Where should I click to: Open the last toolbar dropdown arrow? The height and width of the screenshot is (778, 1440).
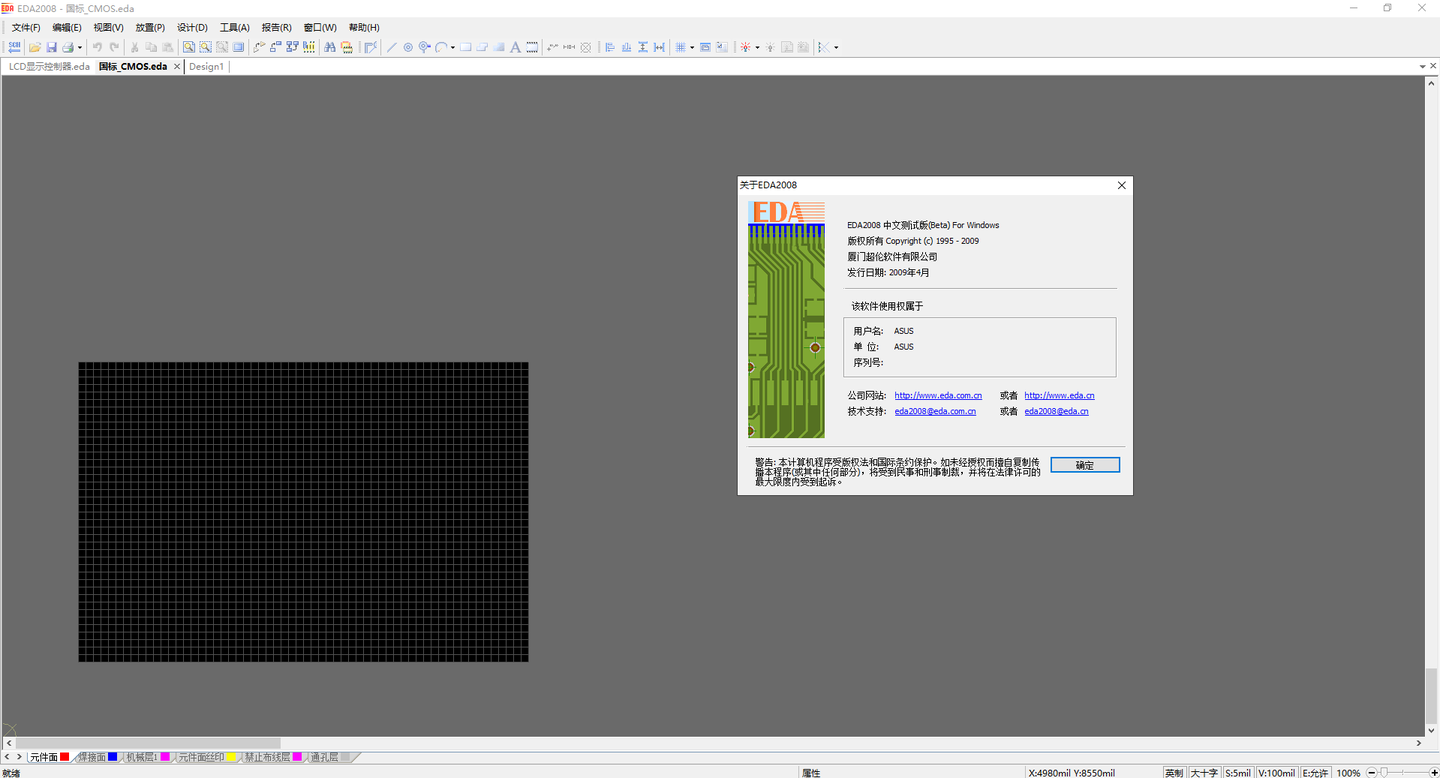[x=836, y=47]
